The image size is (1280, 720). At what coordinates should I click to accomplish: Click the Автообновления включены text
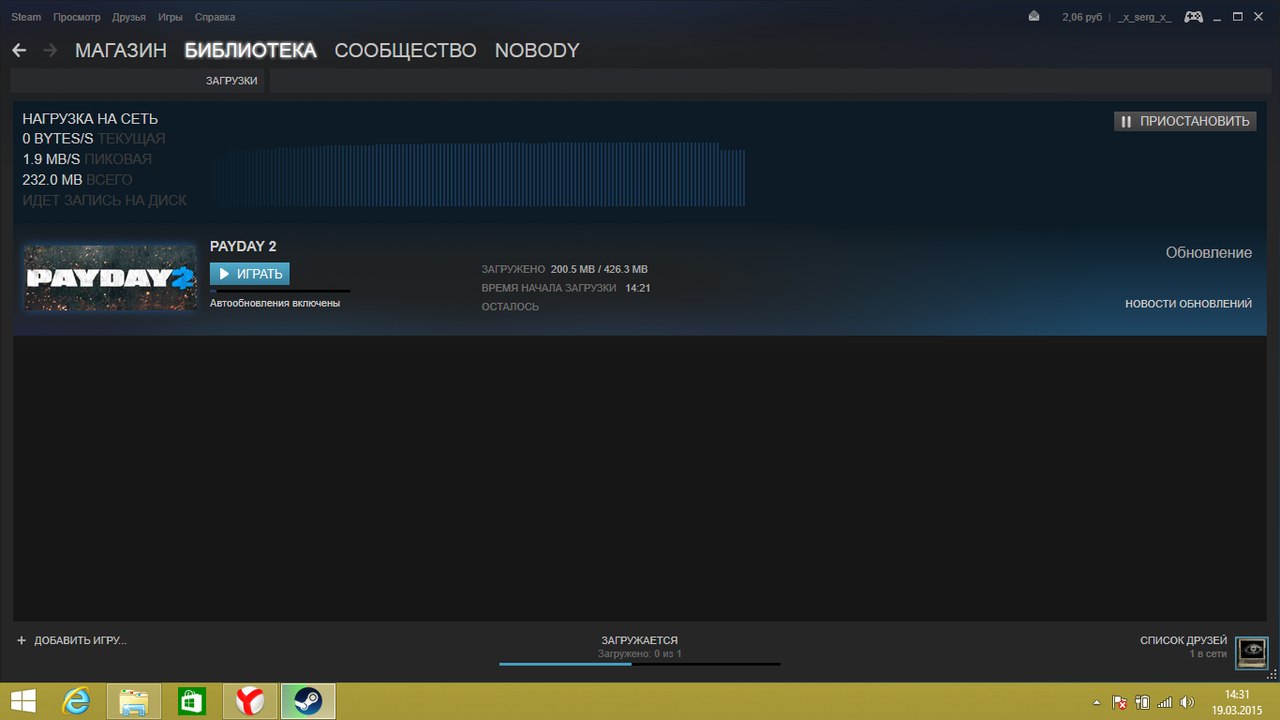pos(275,303)
